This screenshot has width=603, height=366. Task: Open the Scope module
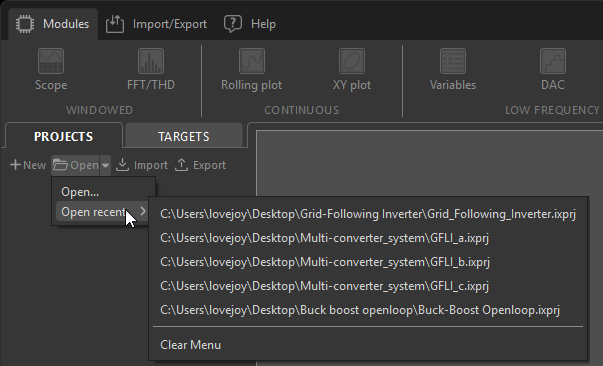pyautogui.click(x=51, y=70)
